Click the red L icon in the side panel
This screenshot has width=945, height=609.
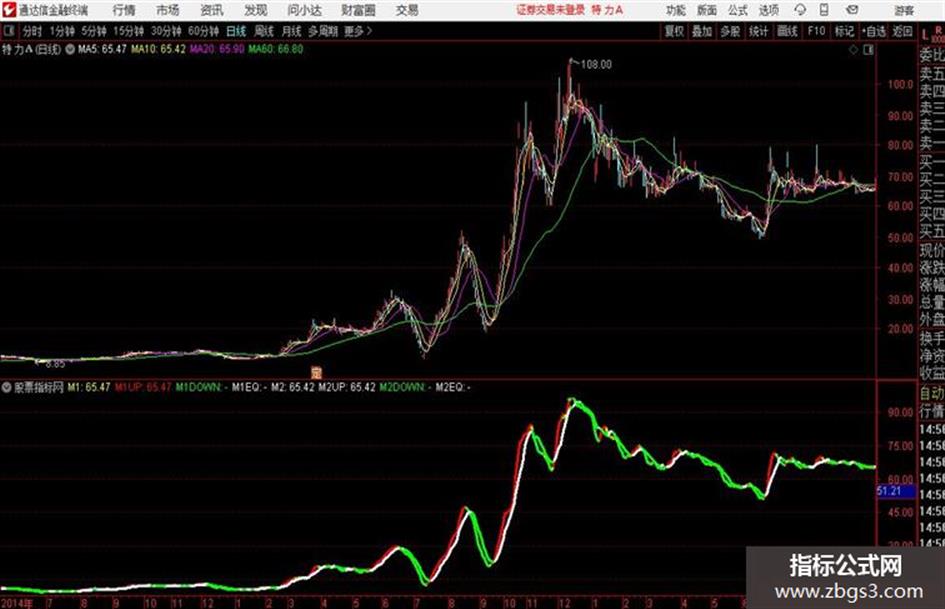pyautogui.click(x=925, y=35)
